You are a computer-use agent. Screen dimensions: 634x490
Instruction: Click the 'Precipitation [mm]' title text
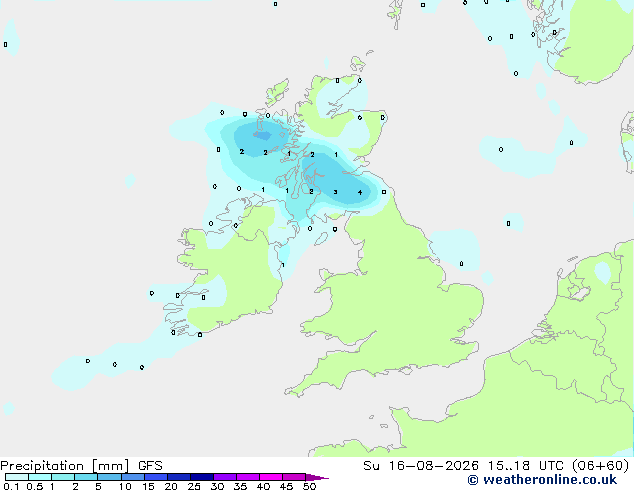[65, 466]
